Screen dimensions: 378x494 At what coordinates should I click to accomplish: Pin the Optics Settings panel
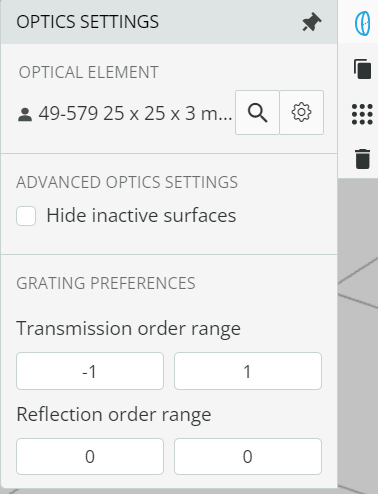(x=312, y=22)
